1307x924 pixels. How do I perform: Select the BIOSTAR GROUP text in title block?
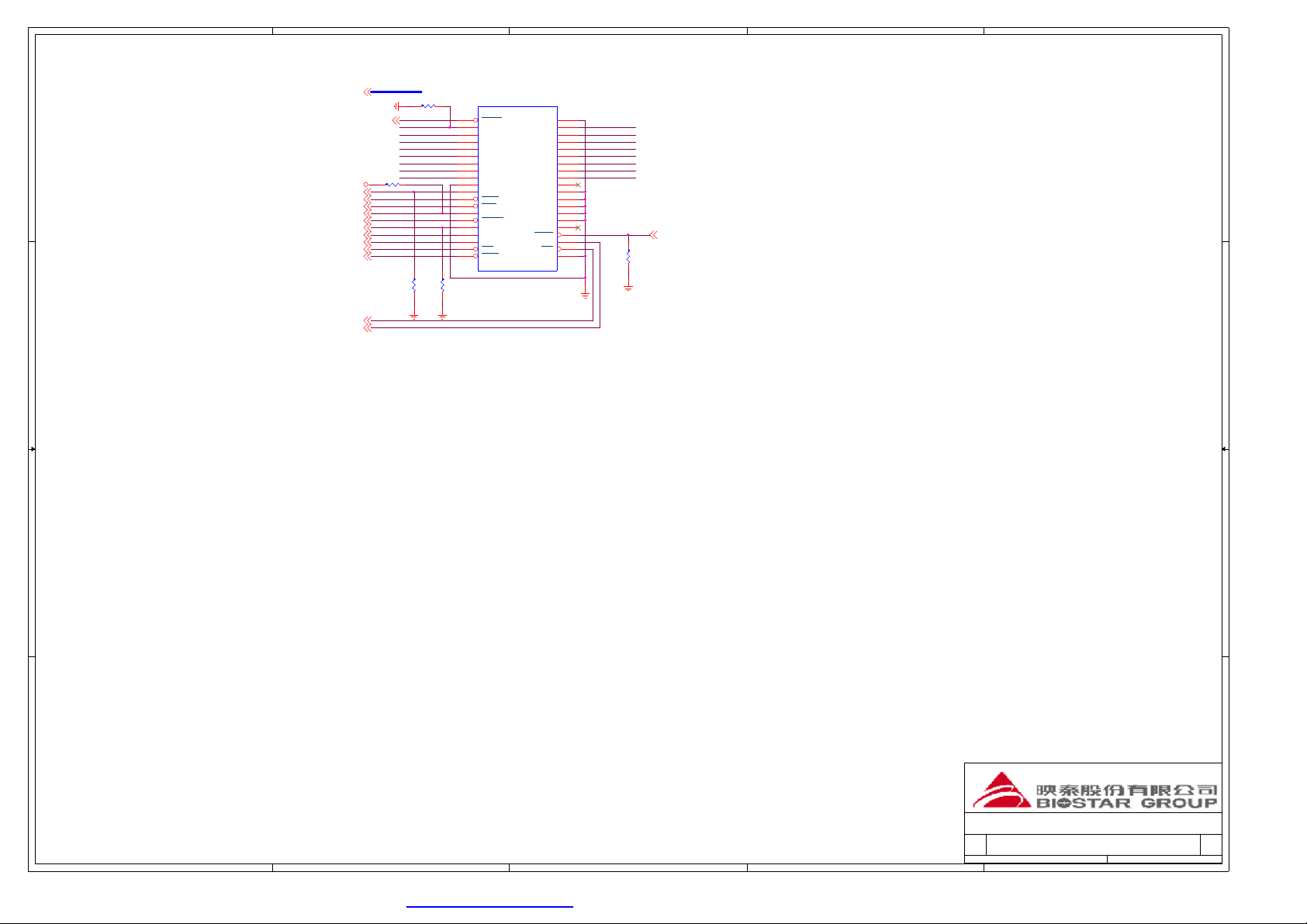[1127, 804]
